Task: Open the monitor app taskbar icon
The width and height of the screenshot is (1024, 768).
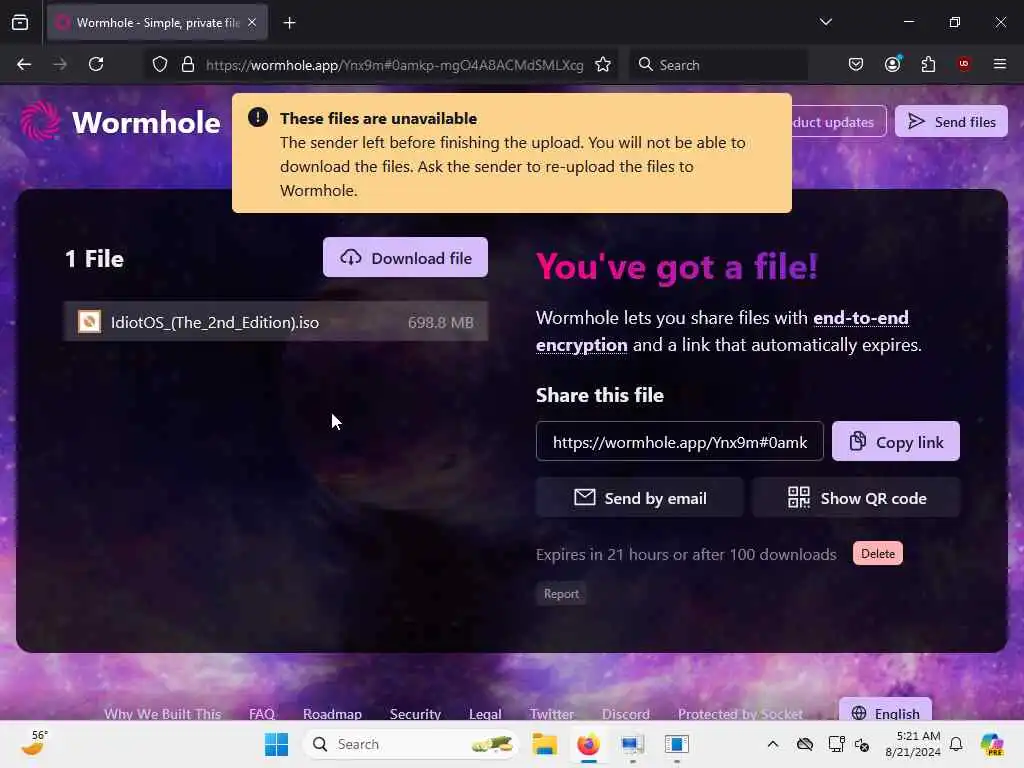Action: [632, 744]
